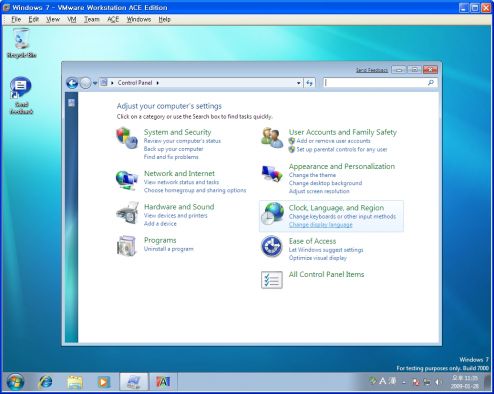
Task: Open Windows Explorer folder on taskbar
Action: [75, 382]
